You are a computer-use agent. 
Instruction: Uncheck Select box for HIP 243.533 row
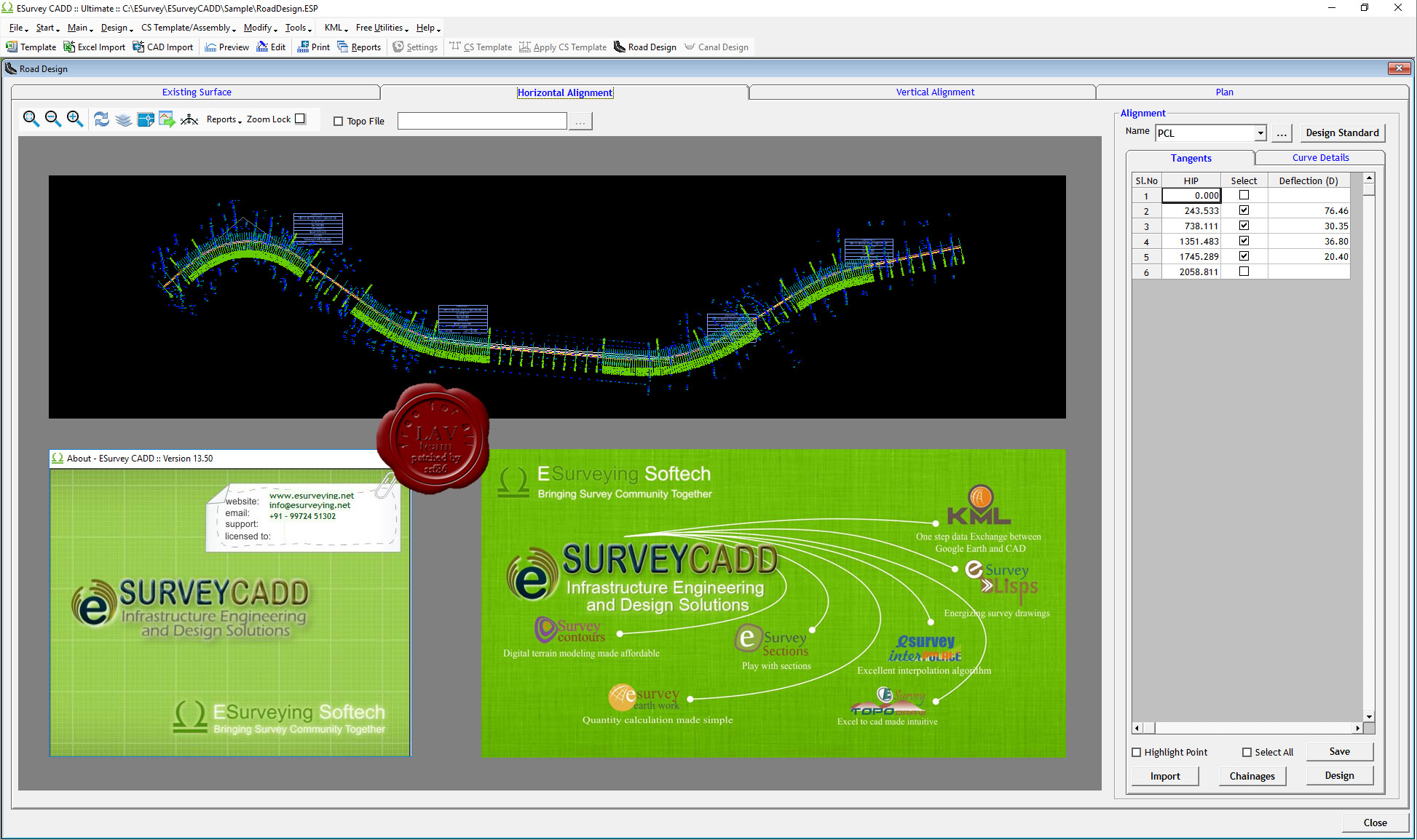pos(1244,210)
